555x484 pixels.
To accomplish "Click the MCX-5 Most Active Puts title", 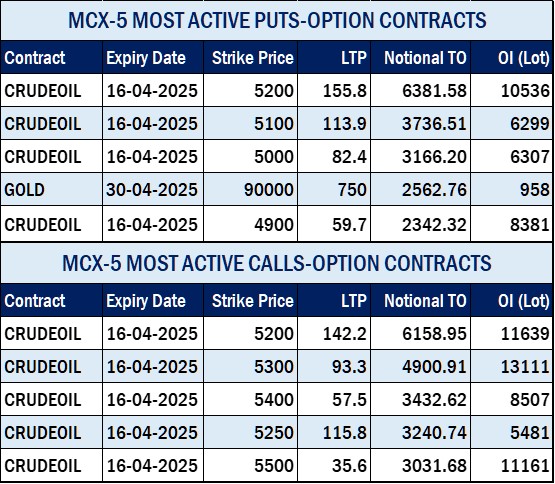I will click(277, 20).
